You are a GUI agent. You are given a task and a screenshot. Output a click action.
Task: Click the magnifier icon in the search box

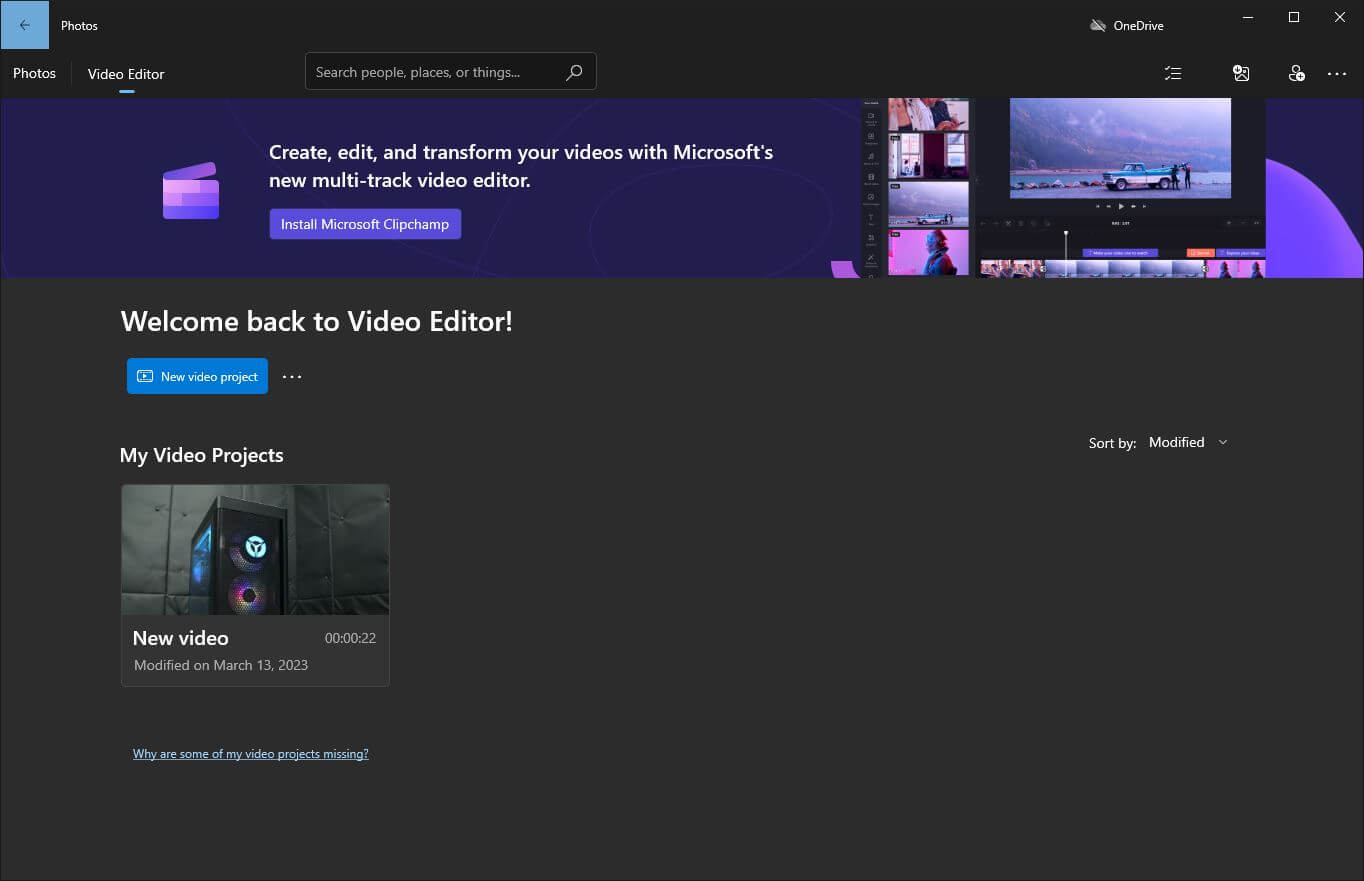[574, 72]
